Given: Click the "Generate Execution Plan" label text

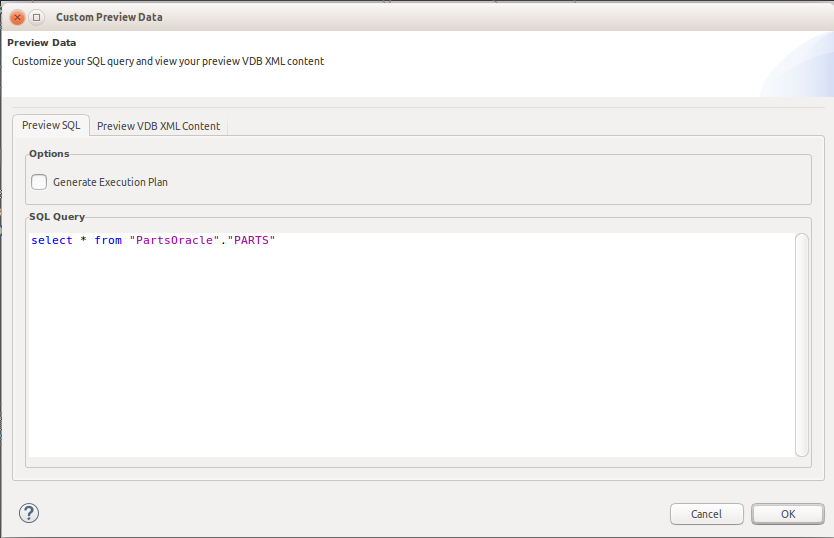Looking at the screenshot, I should (110, 182).
